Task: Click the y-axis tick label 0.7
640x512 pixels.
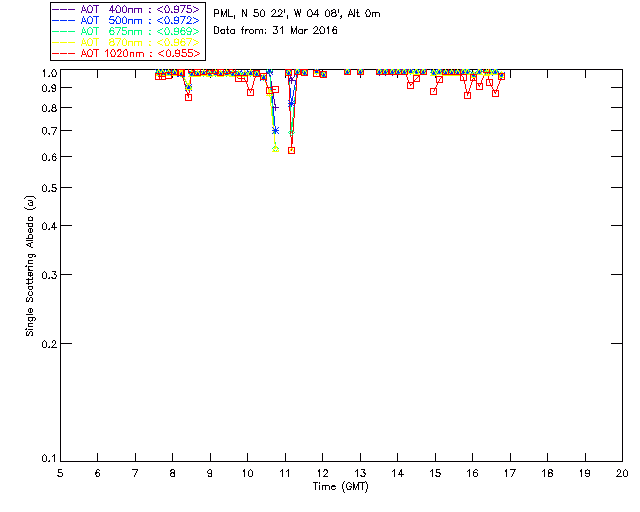Action: click(x=49, y=131)
